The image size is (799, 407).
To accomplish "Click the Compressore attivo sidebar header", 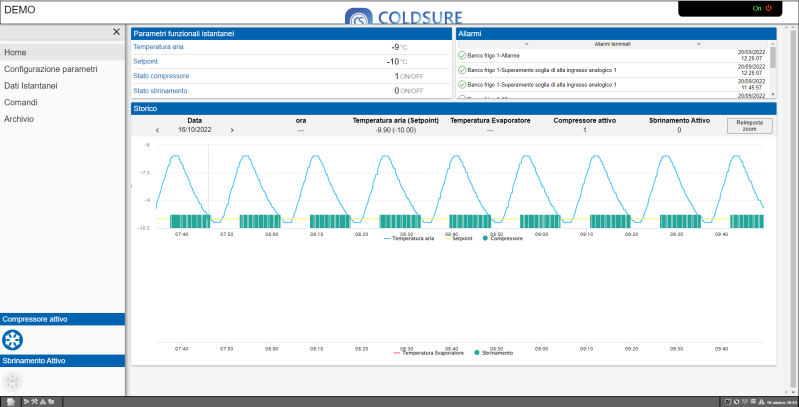I will coord(62,319).
